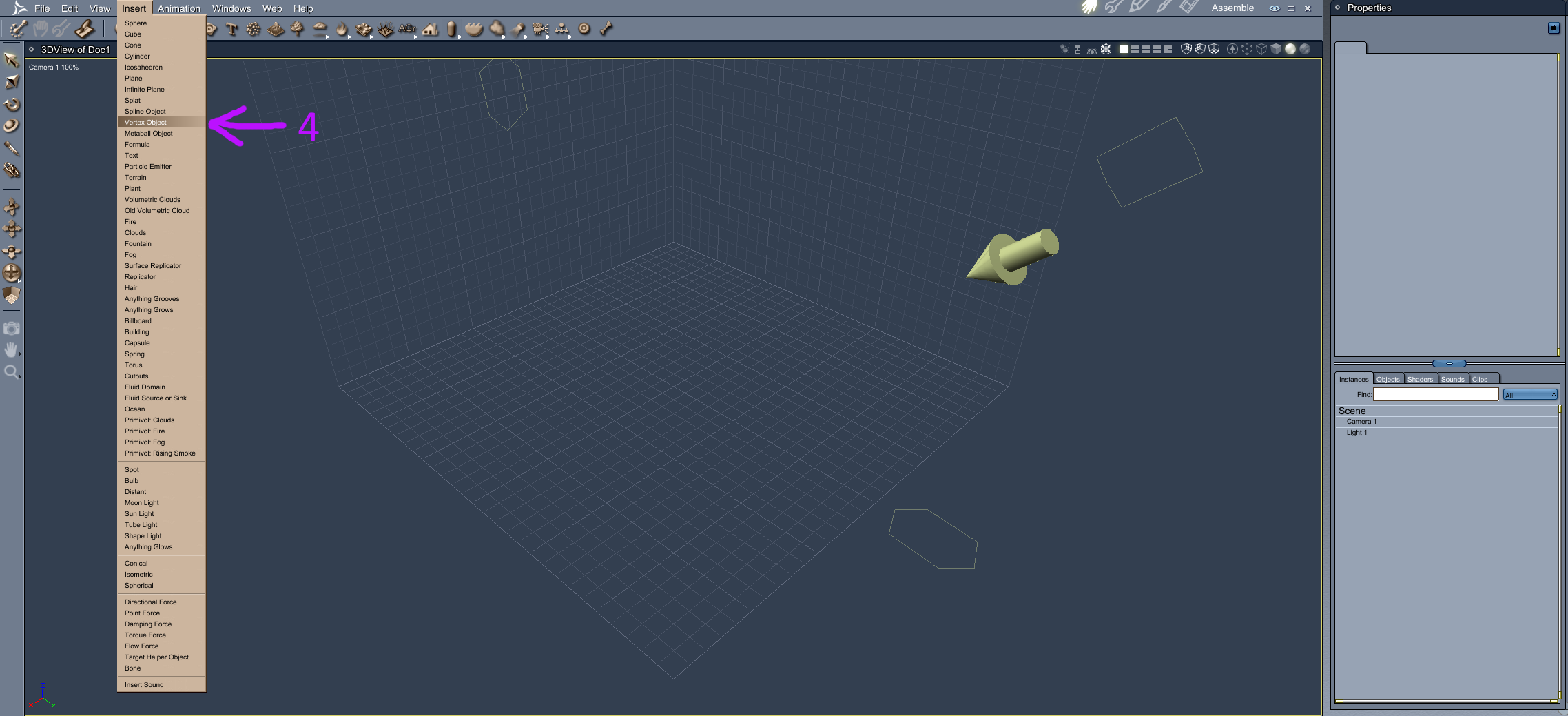Enable textured sphere display mode

[1305, 50]
